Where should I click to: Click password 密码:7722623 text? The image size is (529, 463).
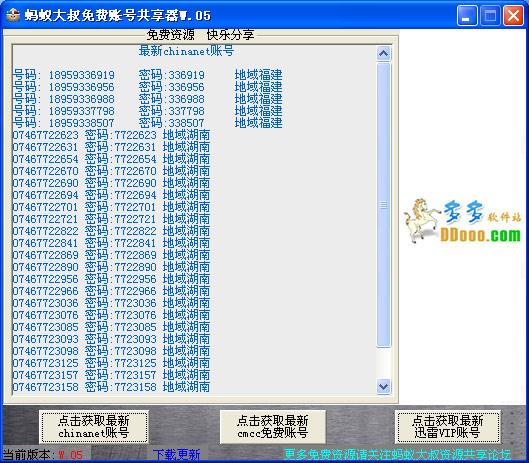[120, 135]
